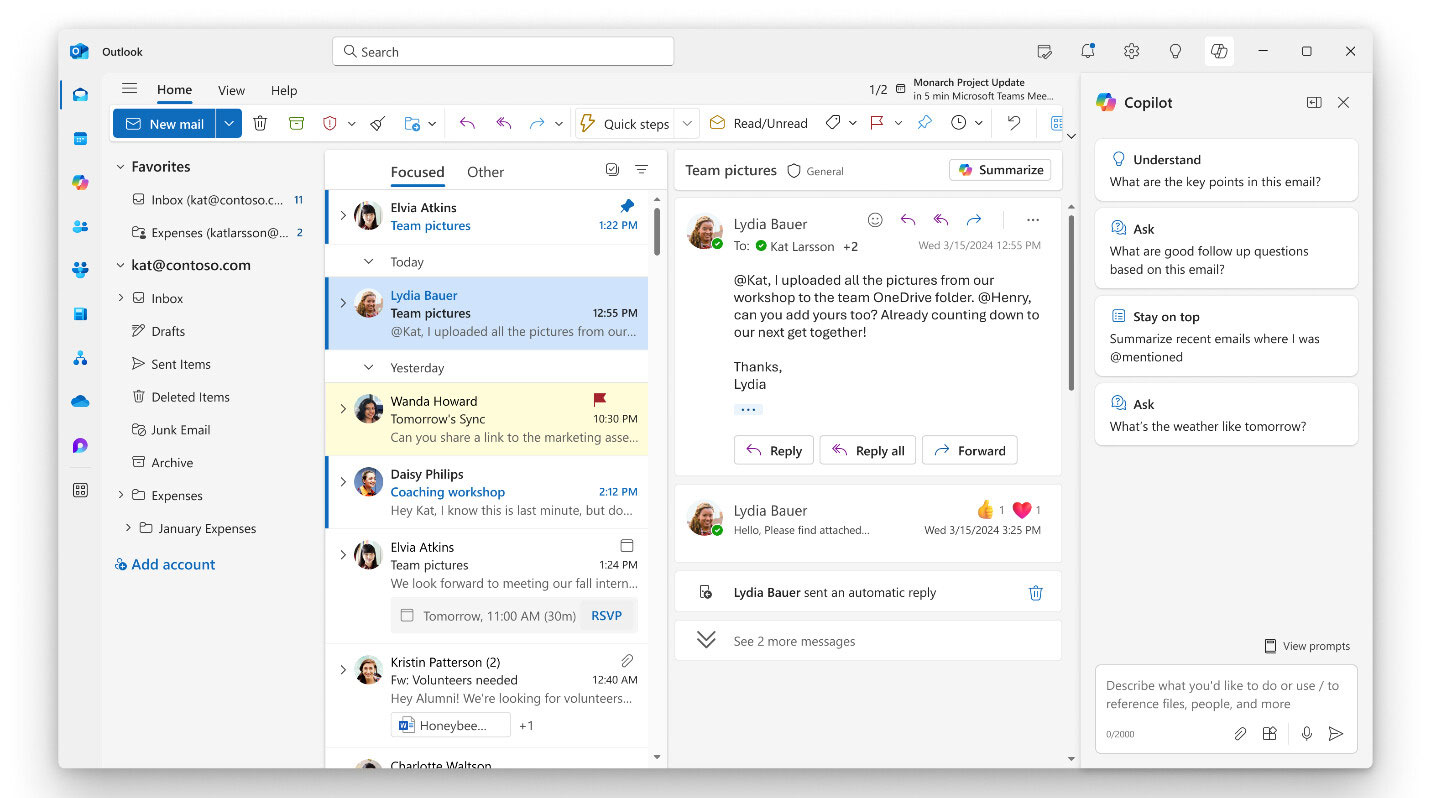
Task: Click the New mail button
Action: [164, 123]
